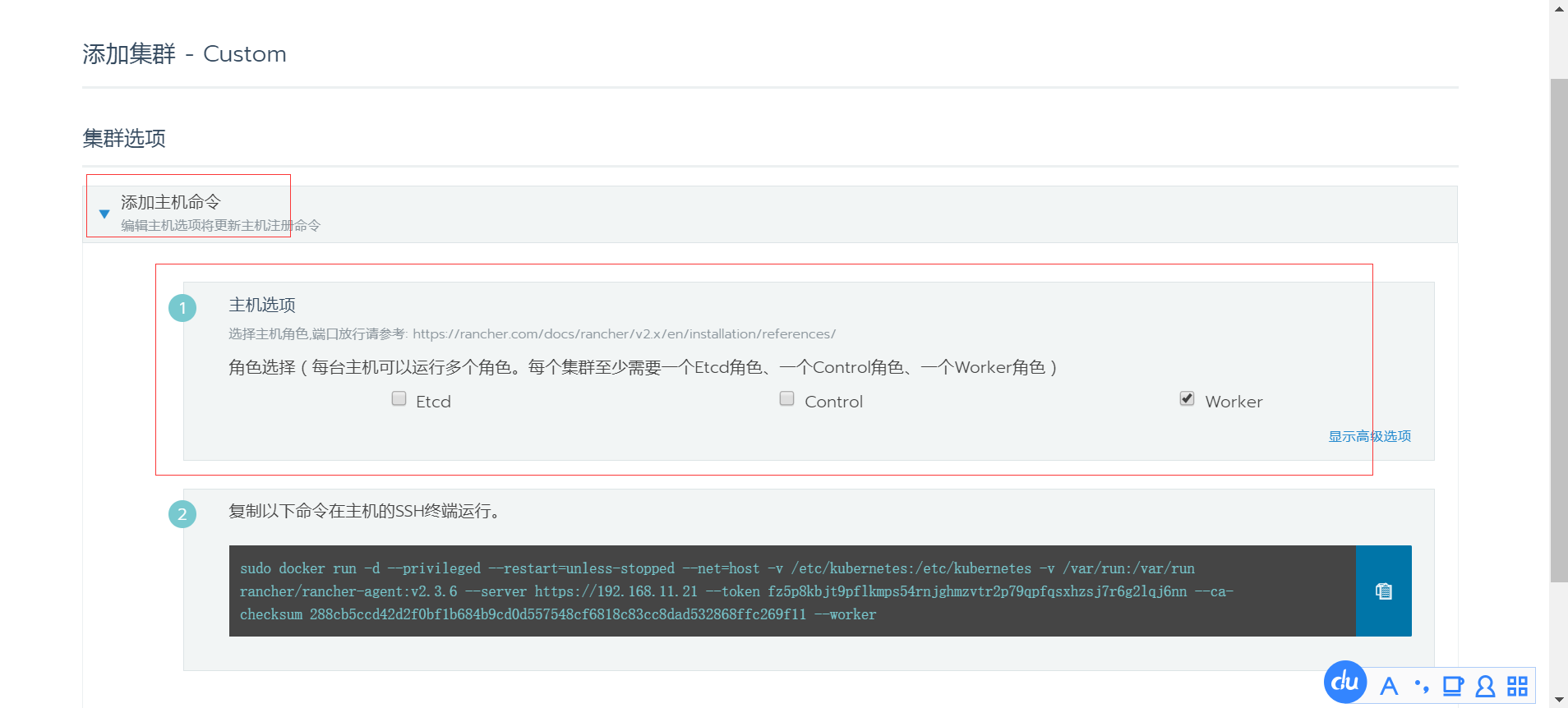Click the rancher.com docs reference URL
The height and width of the screenshot is (708, 1568).
(624, 334)
